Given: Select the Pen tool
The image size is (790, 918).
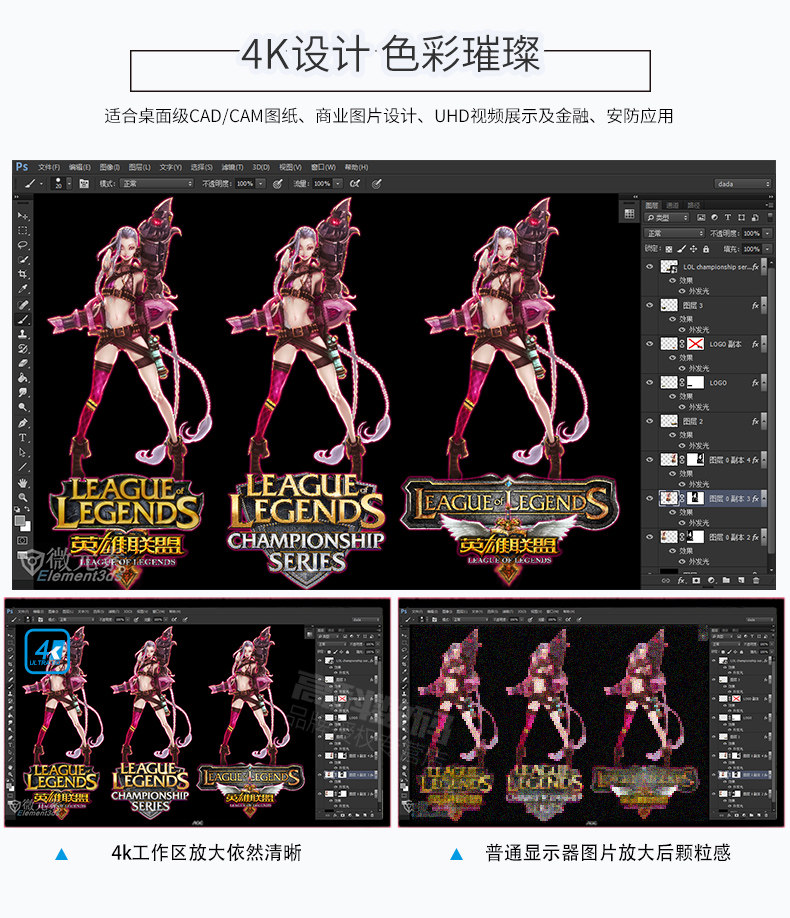Looking at the screenshot, I should [x=22, y=423].
